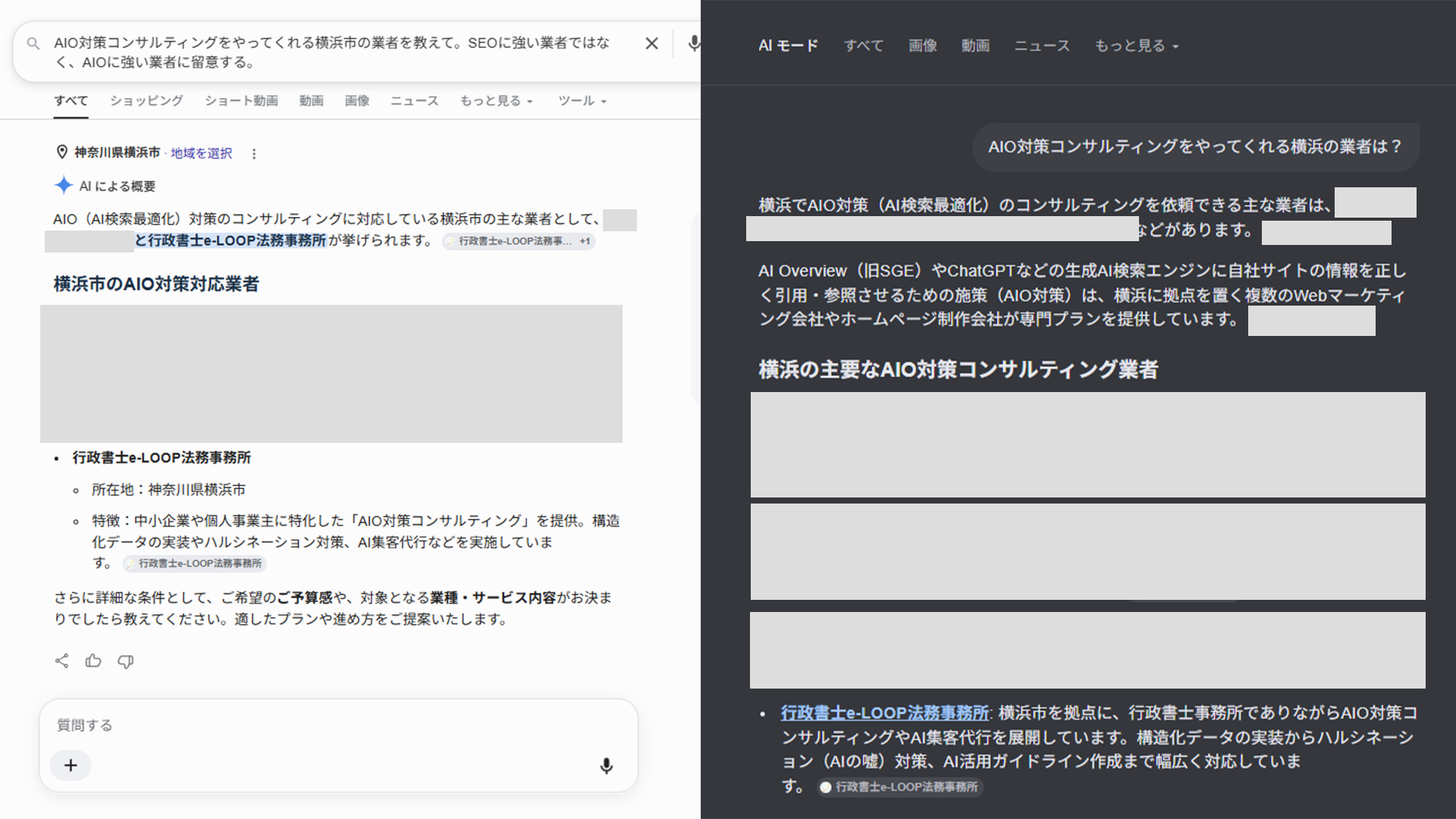The height and width of the screenshot is (819, 1456).
Task: Click the search magnifier icon
Action: (x=33, y=44)
